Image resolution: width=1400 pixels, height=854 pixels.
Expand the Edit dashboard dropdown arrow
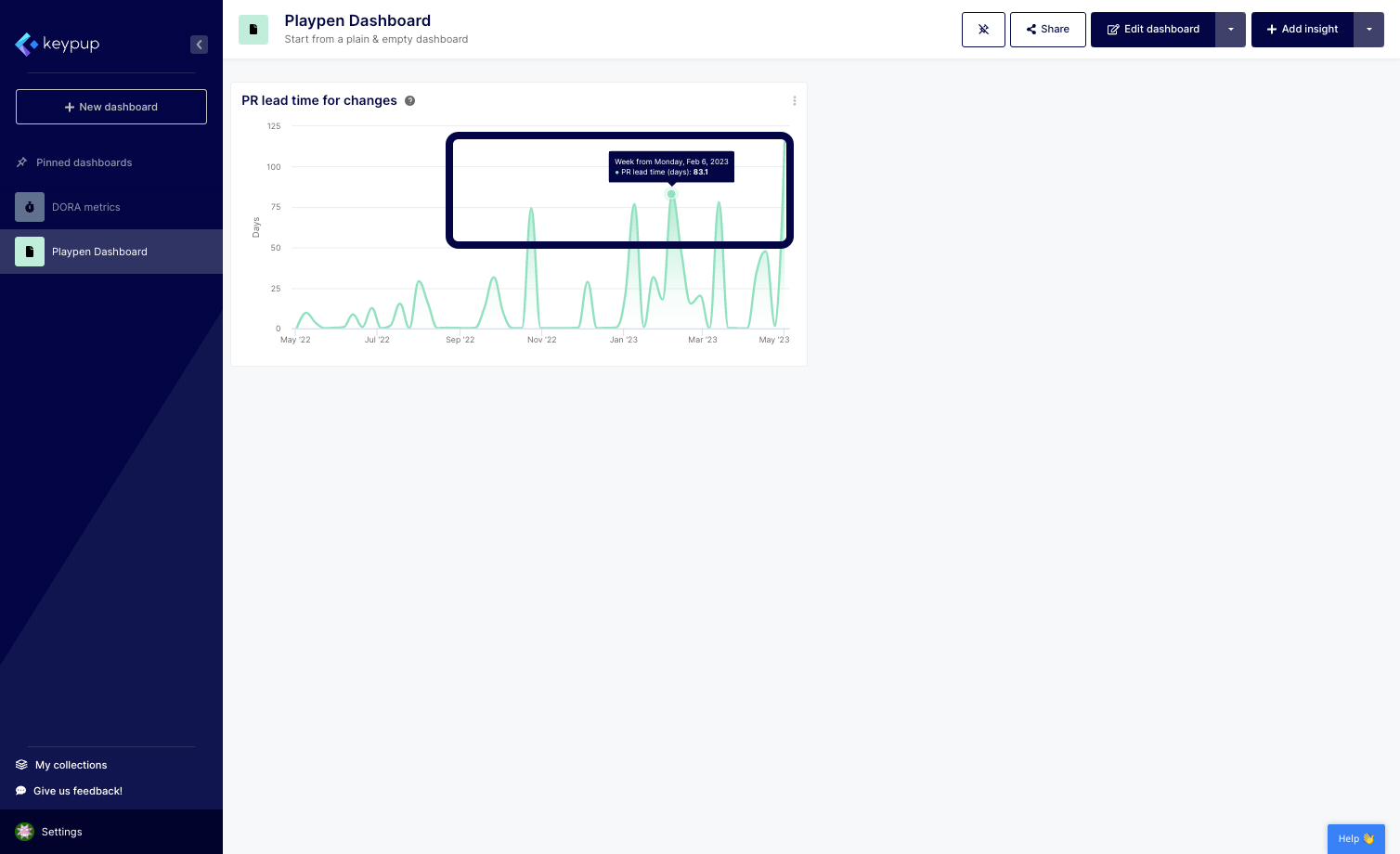click(1230, 30)
